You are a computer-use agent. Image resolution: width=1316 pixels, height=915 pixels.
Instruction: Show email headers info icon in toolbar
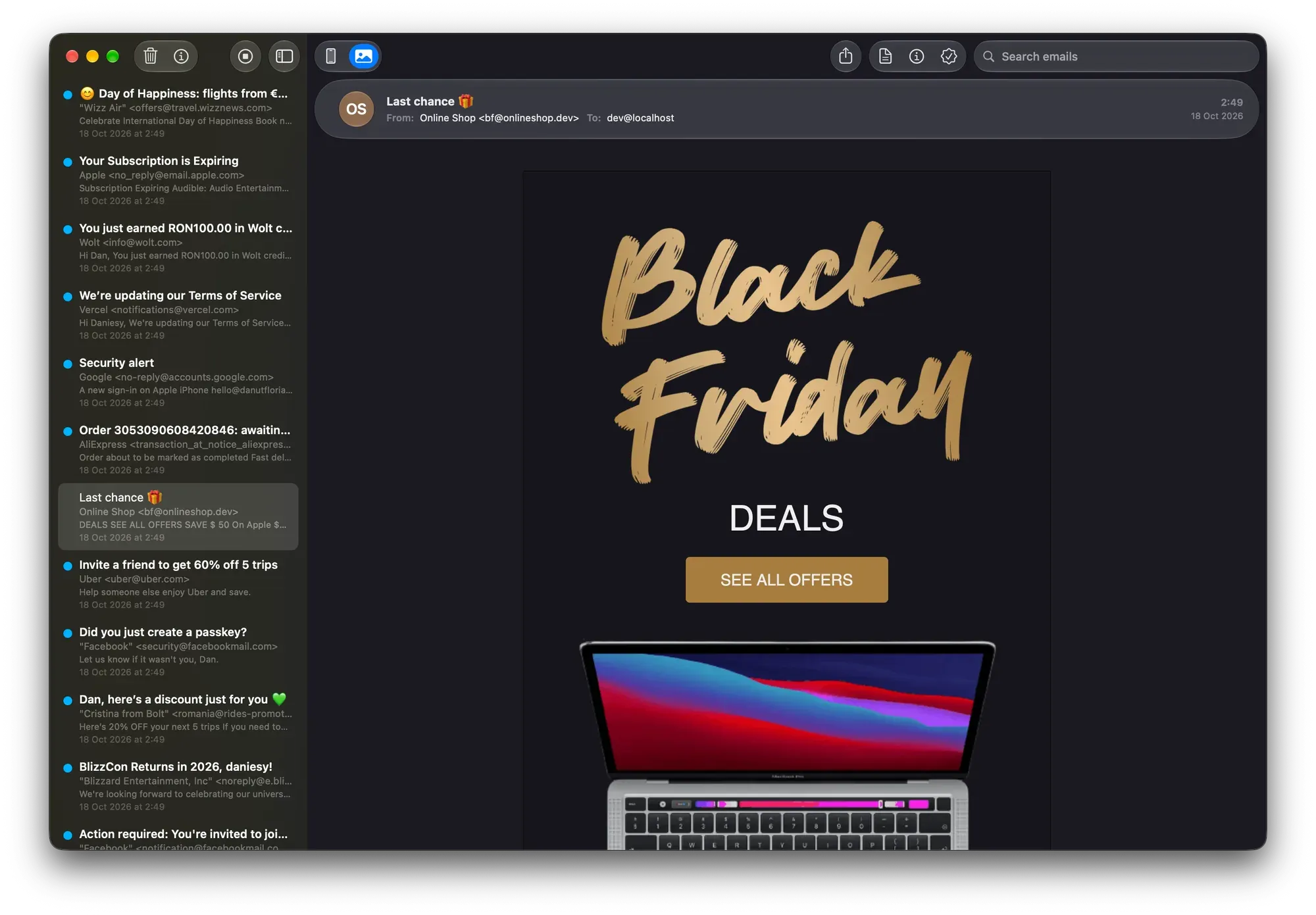coord(917,57)
